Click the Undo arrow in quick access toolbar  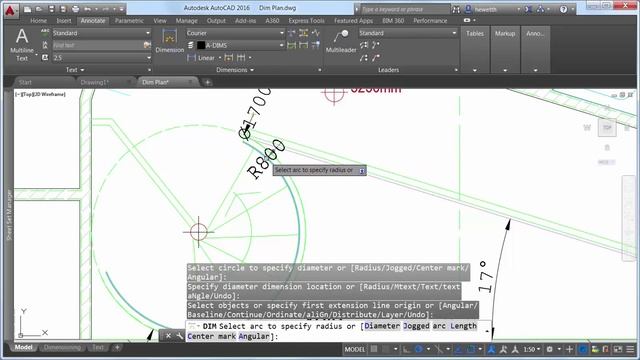[88, 9]
